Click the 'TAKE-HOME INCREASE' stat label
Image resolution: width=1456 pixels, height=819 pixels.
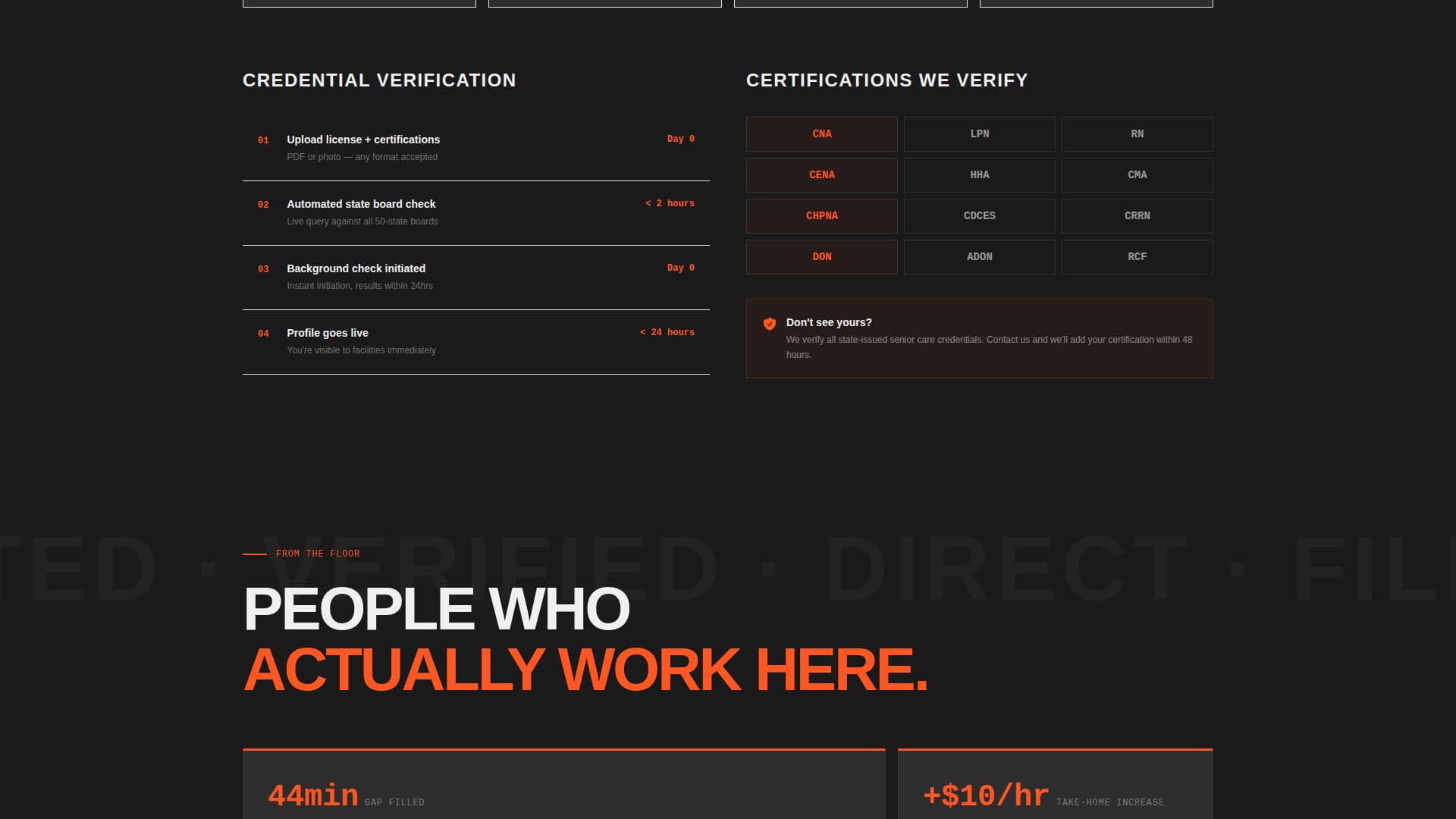point(1110,802)
